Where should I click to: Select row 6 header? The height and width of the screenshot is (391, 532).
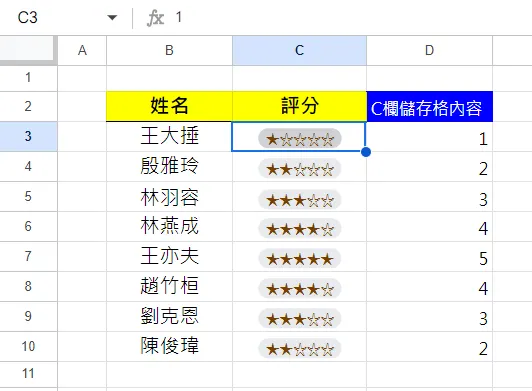click(x=28, y=226)
